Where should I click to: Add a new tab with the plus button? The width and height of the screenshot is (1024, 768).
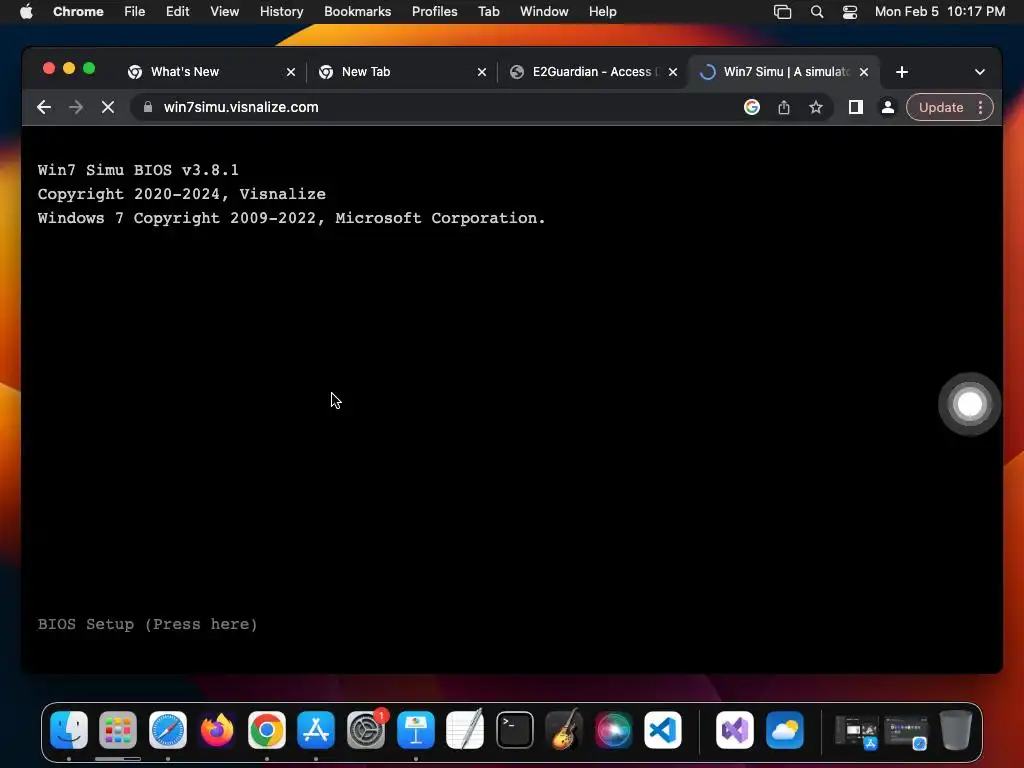(902, 72)
